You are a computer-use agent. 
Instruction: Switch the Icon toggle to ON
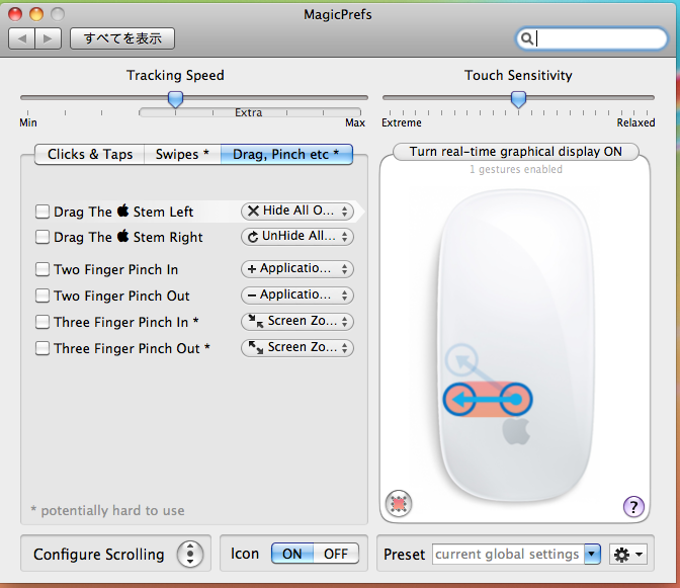click(292, 554)
